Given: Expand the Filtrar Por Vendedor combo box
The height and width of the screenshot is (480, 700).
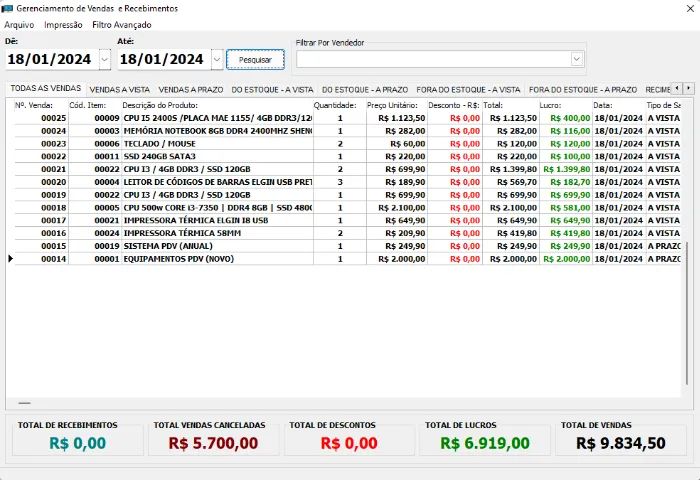Looking at the screenshot, I should (x=577, y=59).
